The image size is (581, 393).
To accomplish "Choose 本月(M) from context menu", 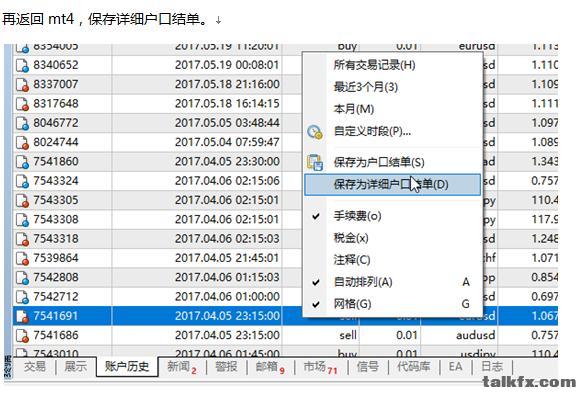I will point(392,109).
